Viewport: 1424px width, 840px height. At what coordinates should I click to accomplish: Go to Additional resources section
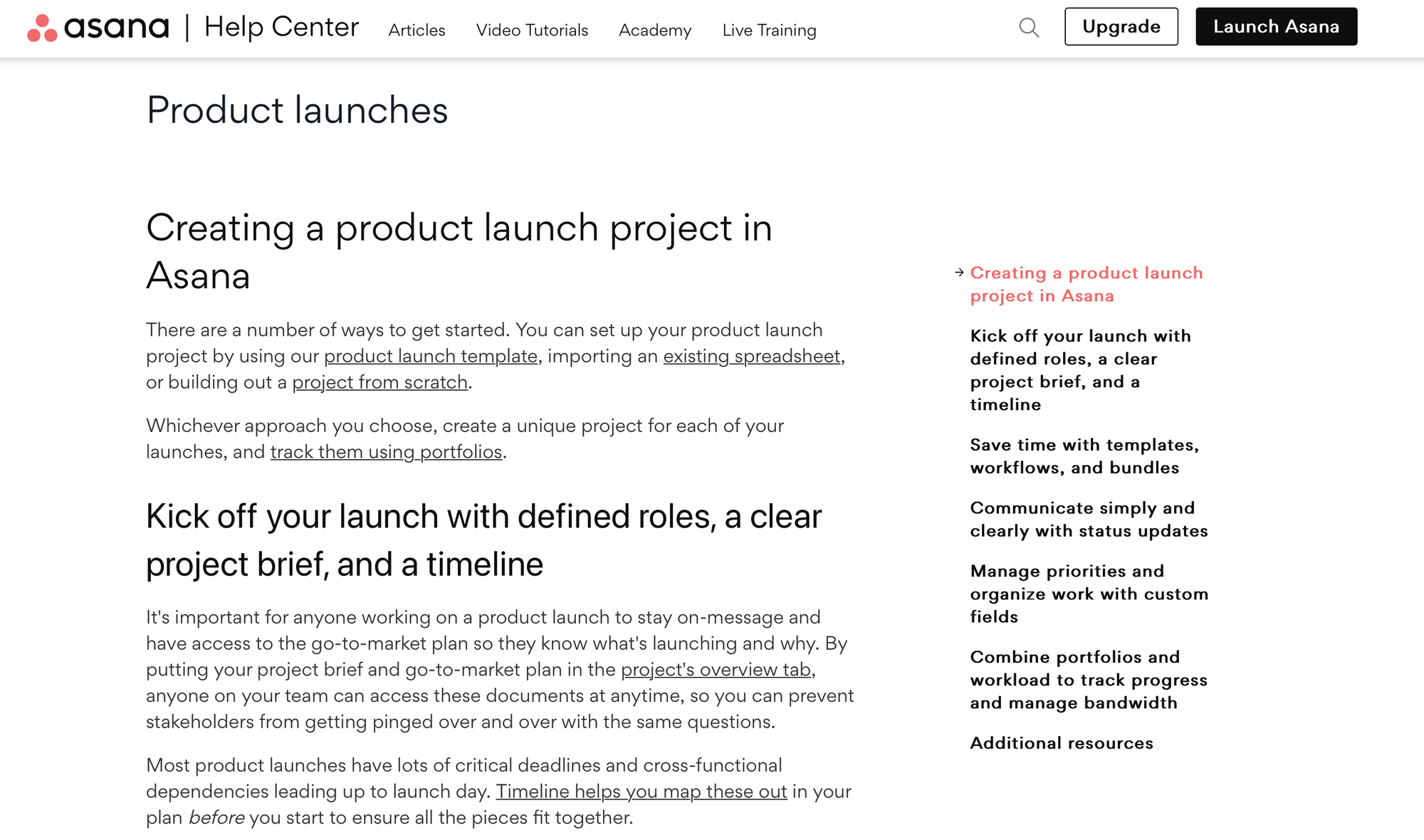pyautogui.click(x=1061, y=742)
